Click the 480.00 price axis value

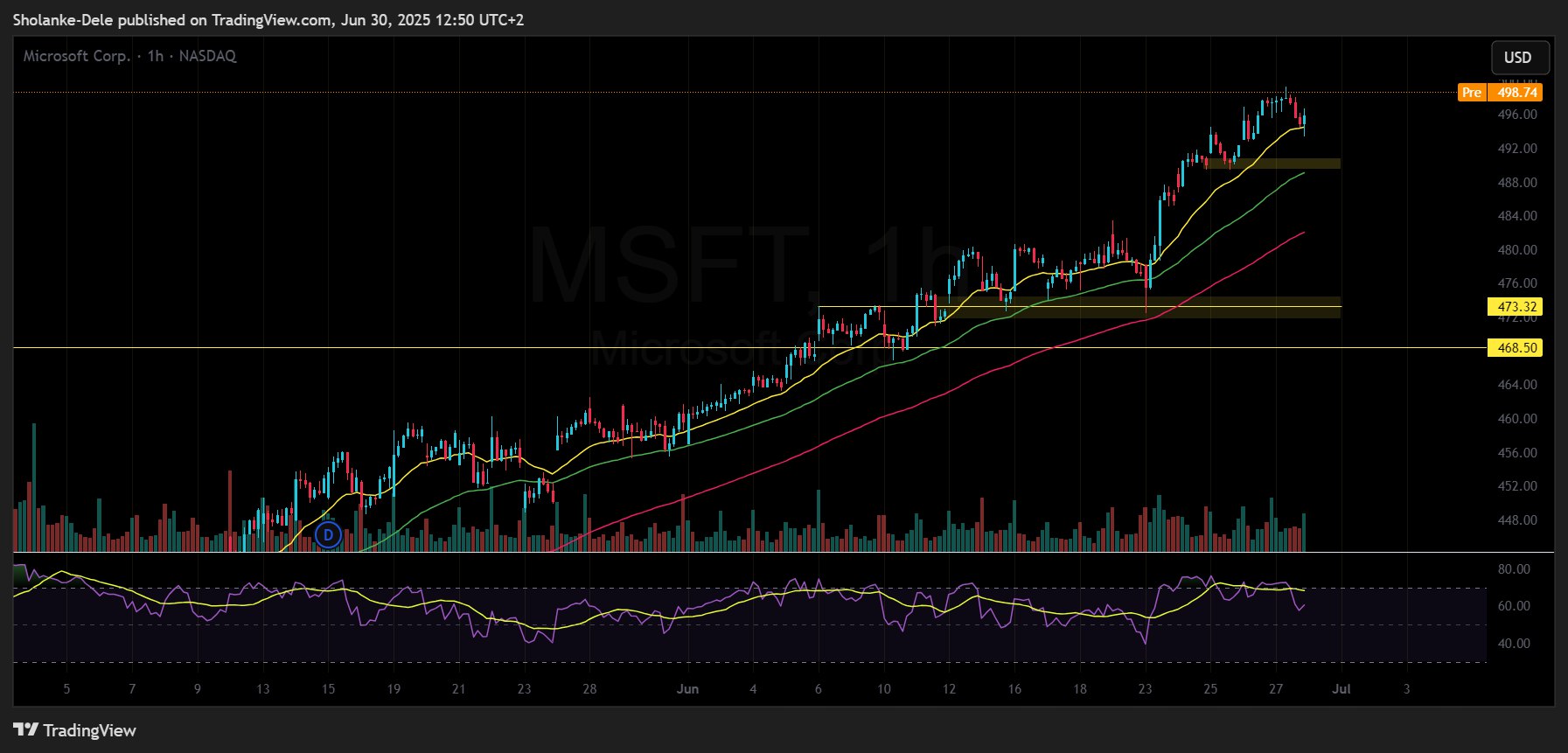(1517, 250)
